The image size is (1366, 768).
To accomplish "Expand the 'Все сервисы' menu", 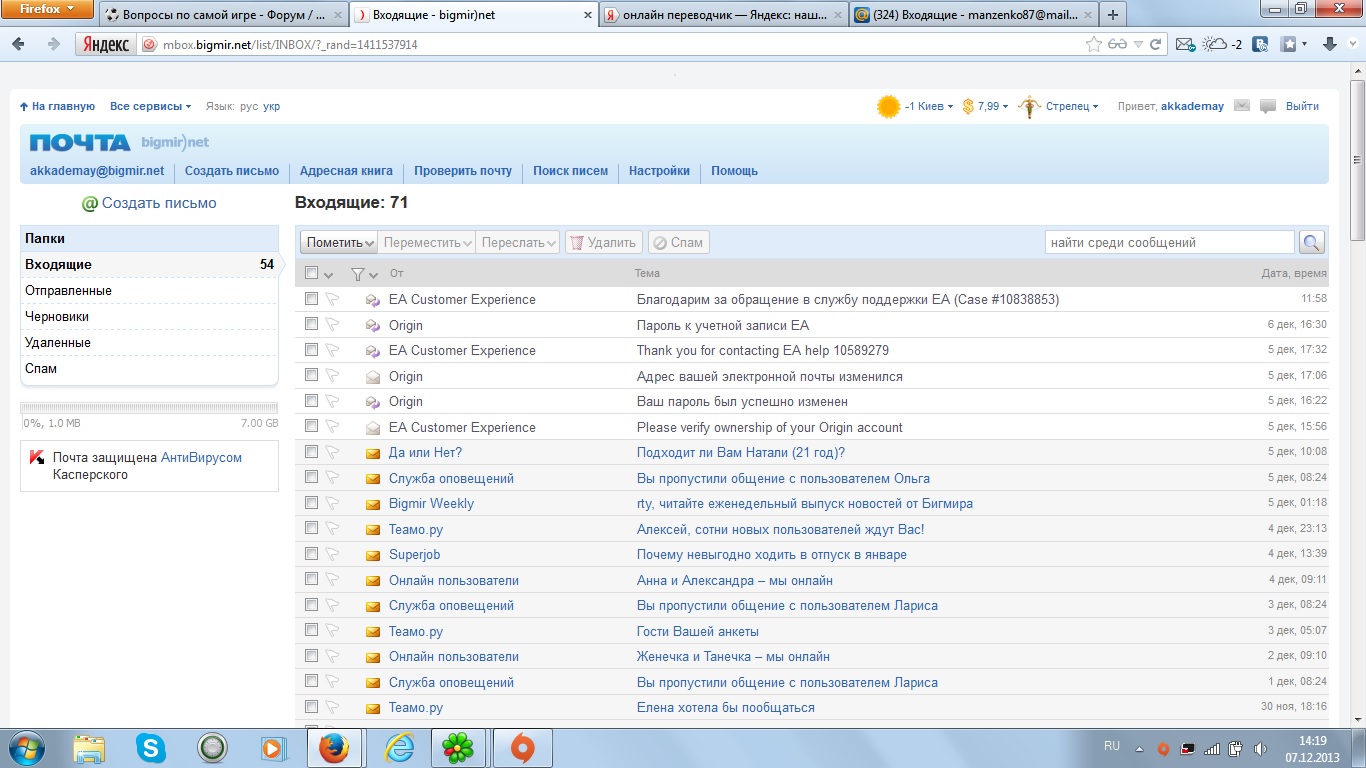I will click(151, 106).
